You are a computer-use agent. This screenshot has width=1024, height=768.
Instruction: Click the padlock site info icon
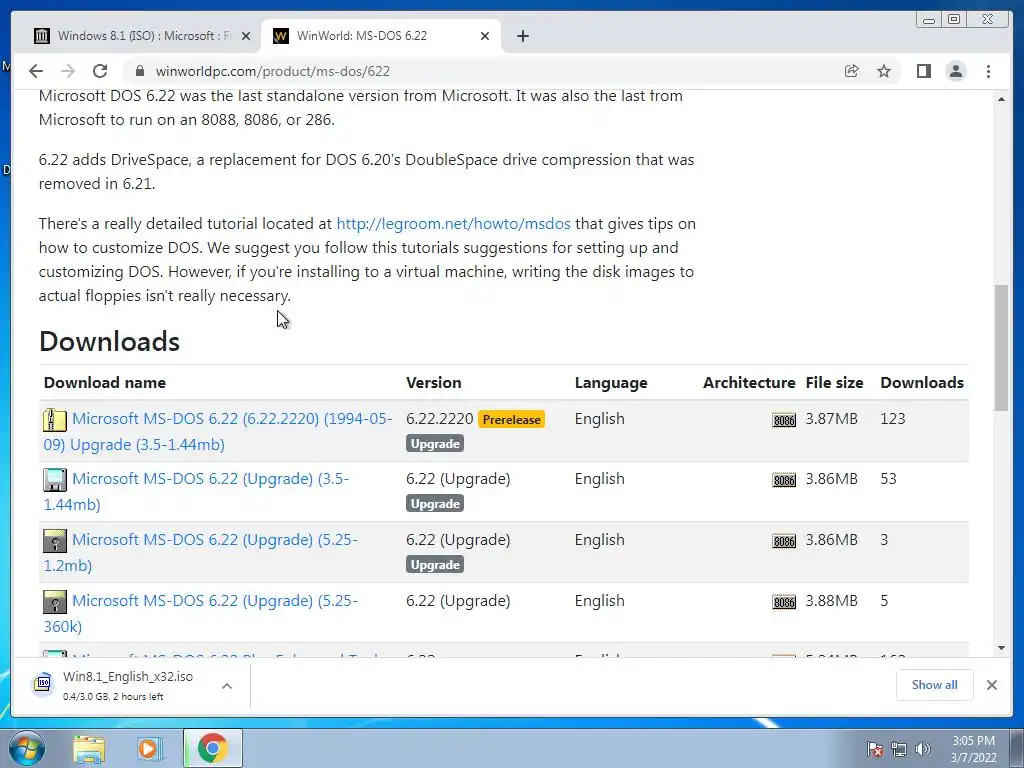coord(139,71)
